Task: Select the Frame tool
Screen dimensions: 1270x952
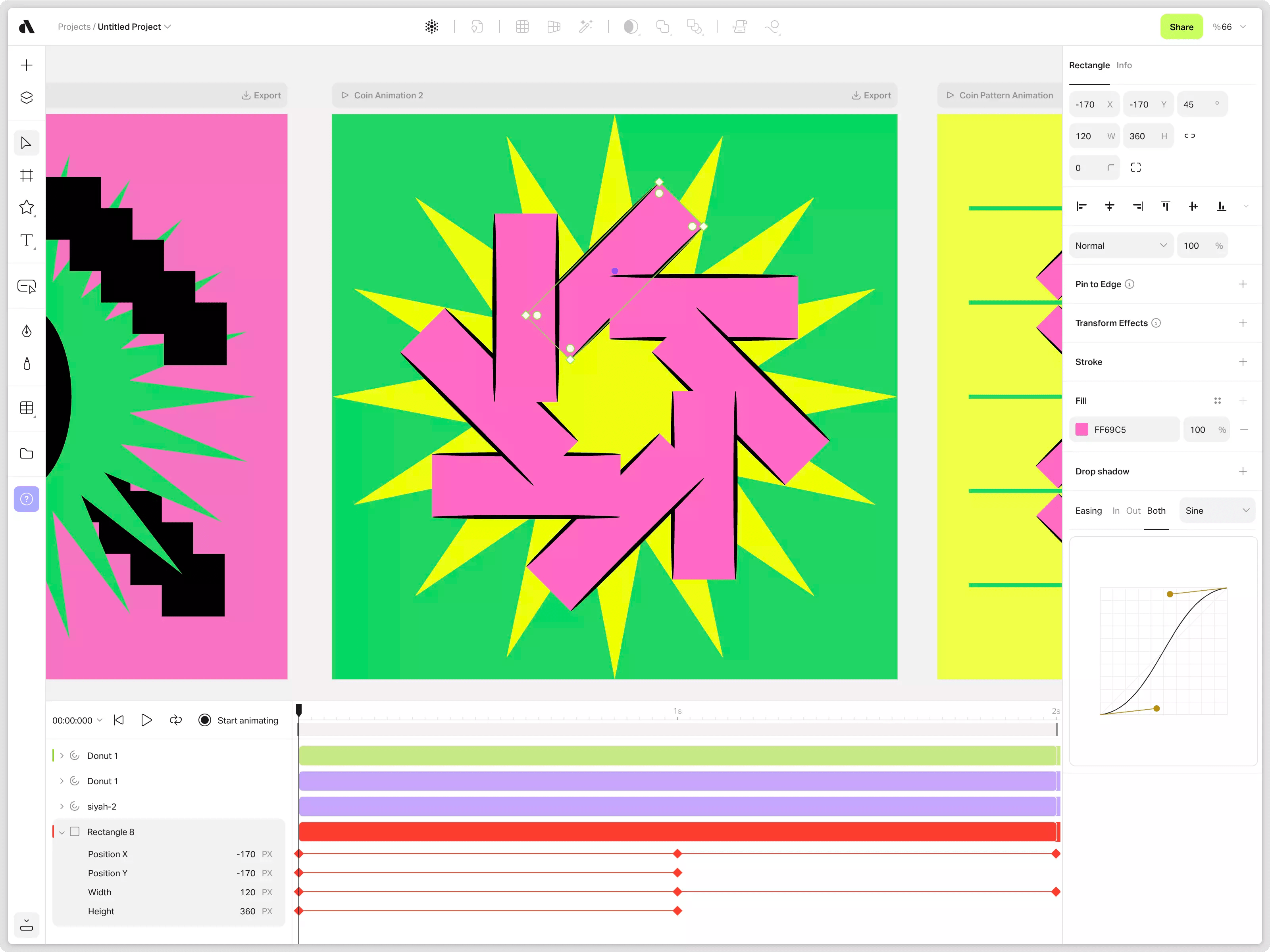Action: pos(27,175)
